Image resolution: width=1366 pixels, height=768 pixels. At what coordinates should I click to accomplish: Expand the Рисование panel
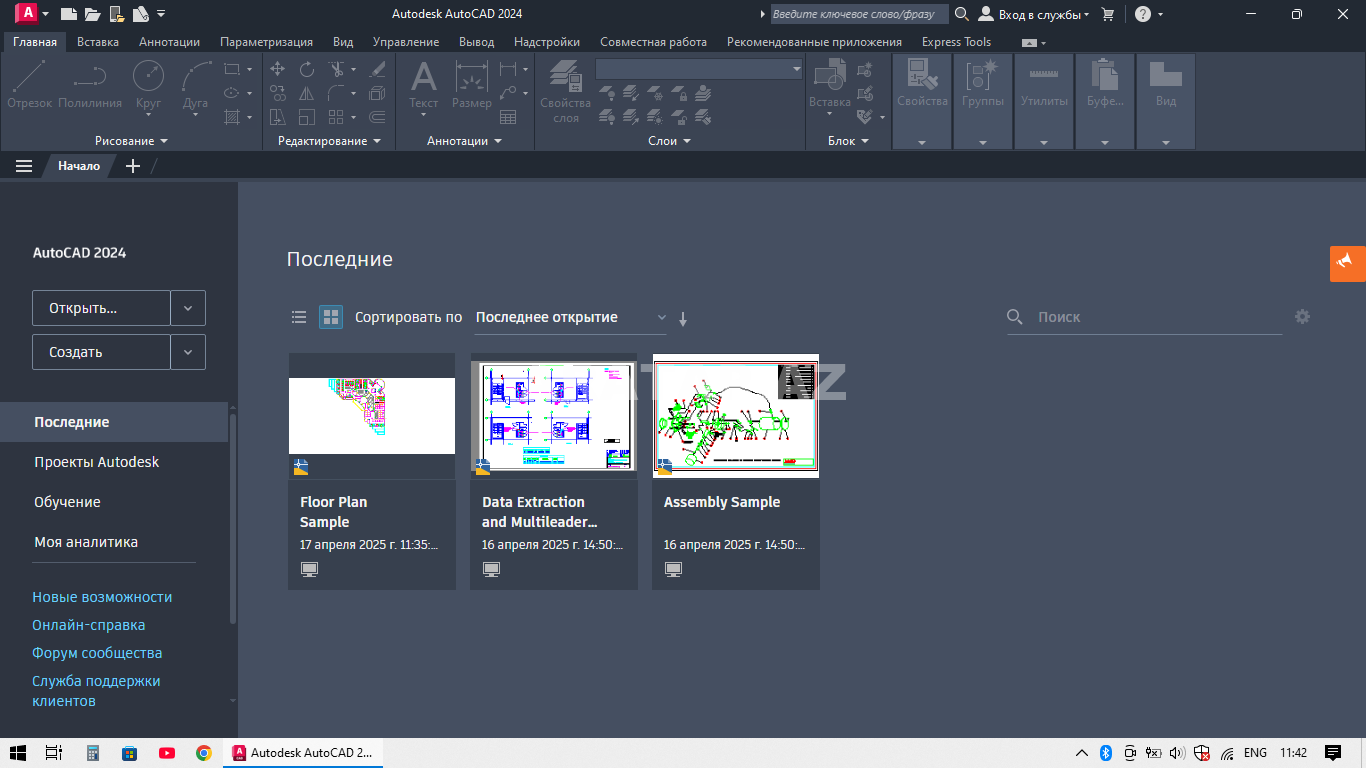click(131, 141)
